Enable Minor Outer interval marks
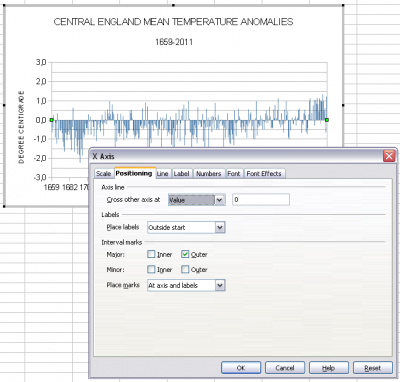Screen dimensions: 400x382 [x=185, y=269]
